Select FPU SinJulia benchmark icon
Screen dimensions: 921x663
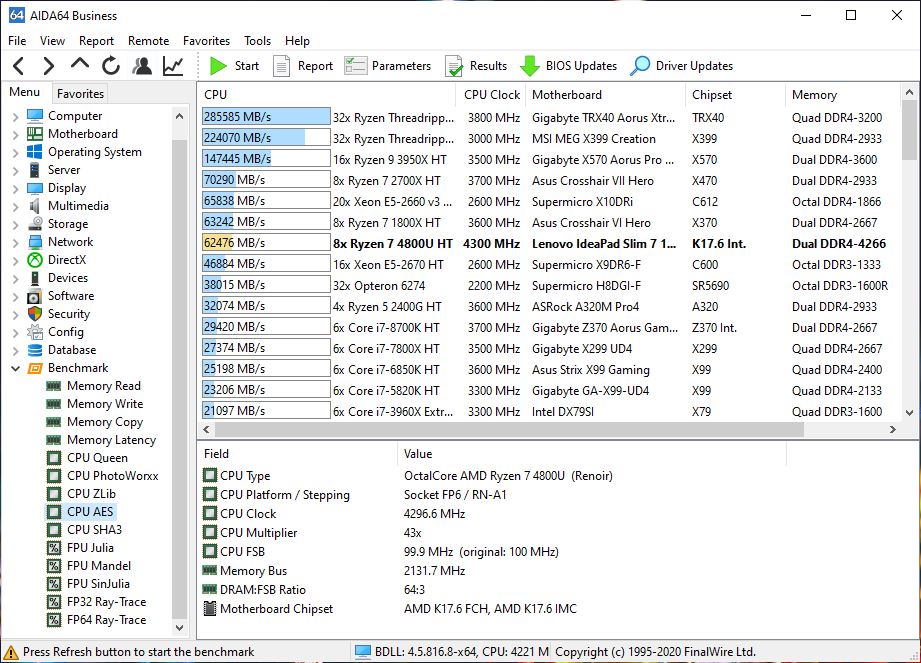tap(53, 584)
